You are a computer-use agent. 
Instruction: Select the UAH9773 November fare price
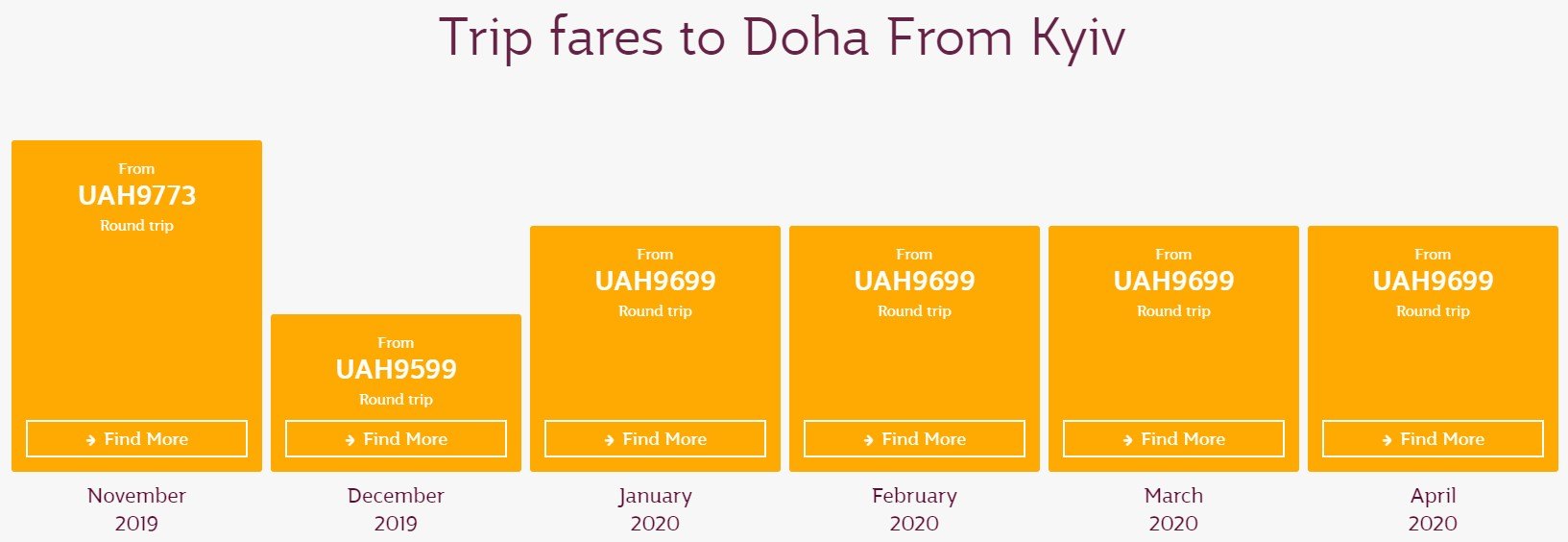point(136,196)
